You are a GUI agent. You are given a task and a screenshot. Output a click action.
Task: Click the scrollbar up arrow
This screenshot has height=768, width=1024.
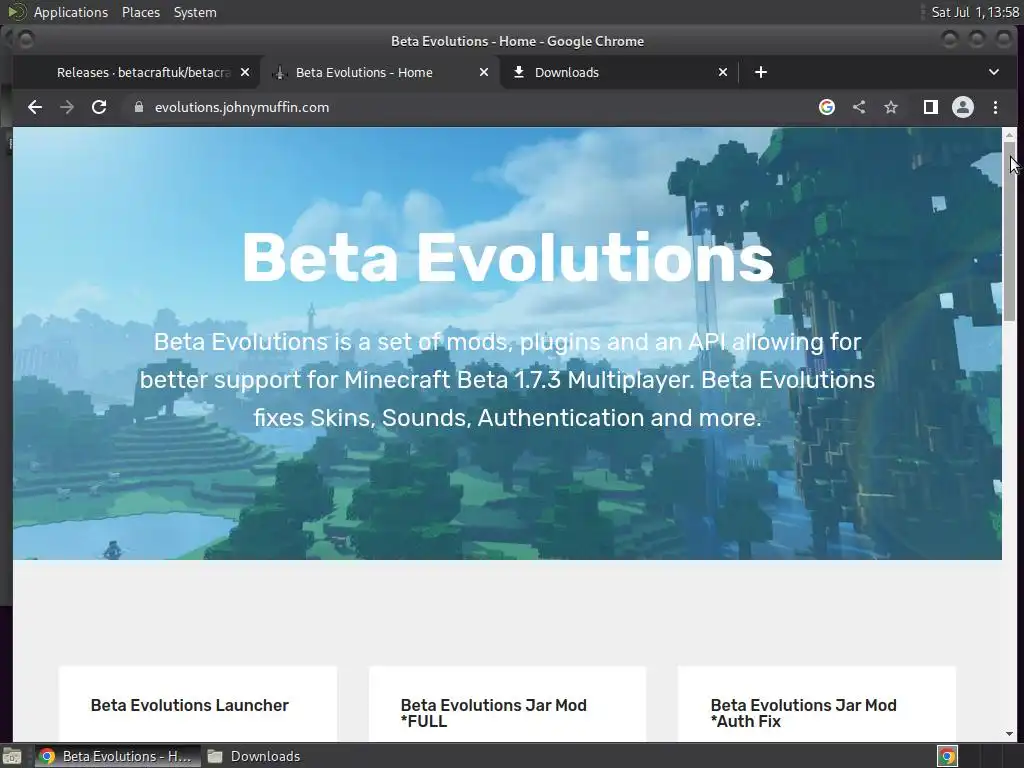pyautogui.click(x=1010, y=135)
